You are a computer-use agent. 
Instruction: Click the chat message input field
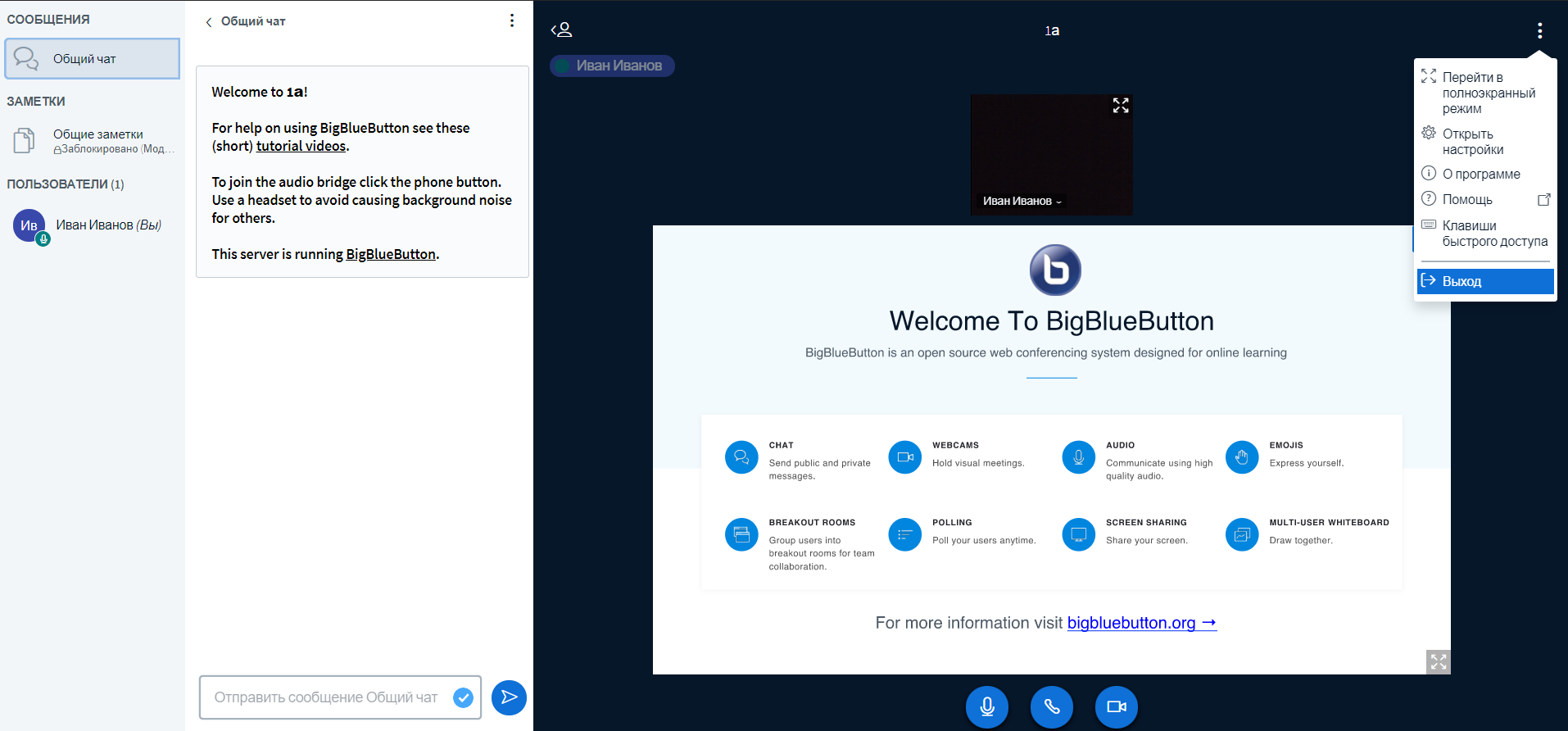(x=328, y=697)
